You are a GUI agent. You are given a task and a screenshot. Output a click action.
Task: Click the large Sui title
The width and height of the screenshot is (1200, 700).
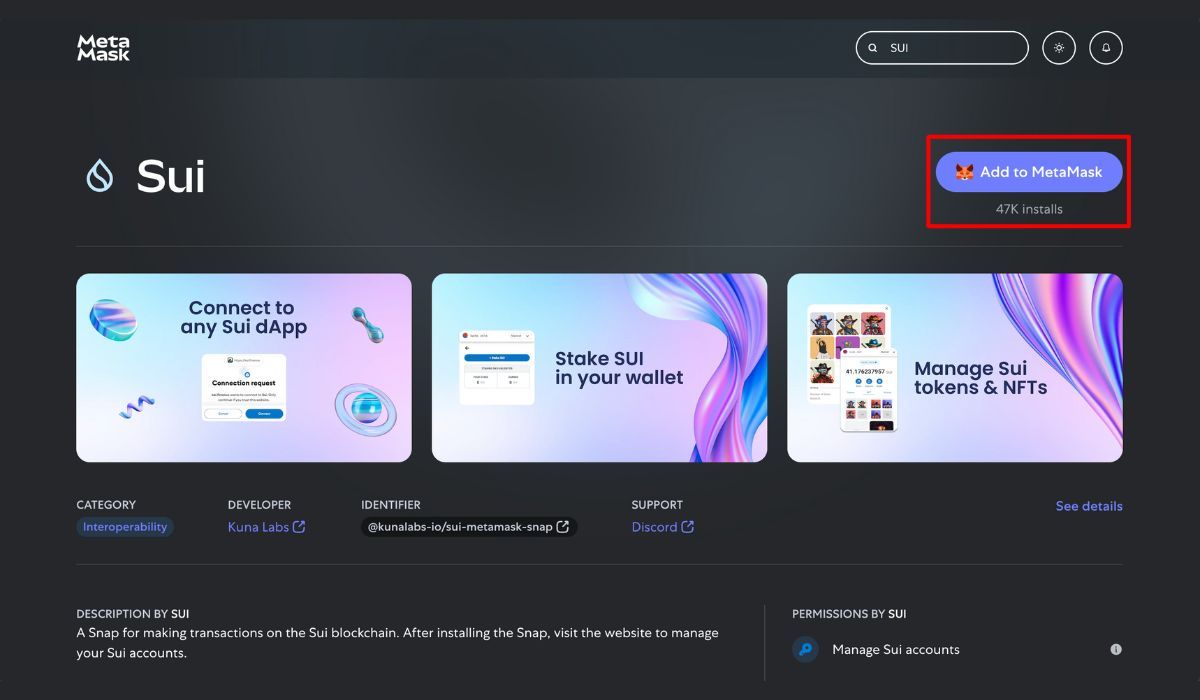(171, 177)
